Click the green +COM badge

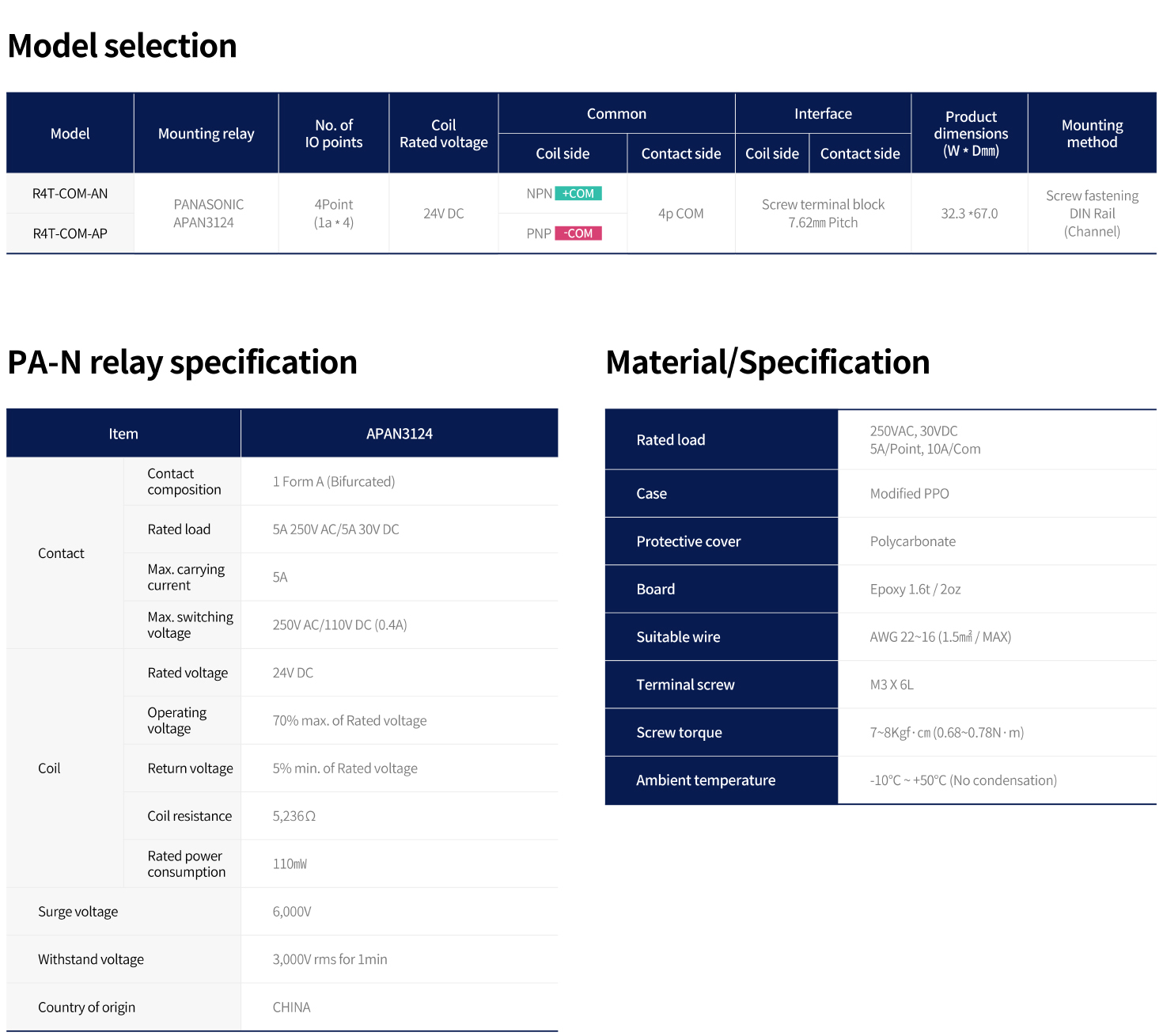coord(578,194)
